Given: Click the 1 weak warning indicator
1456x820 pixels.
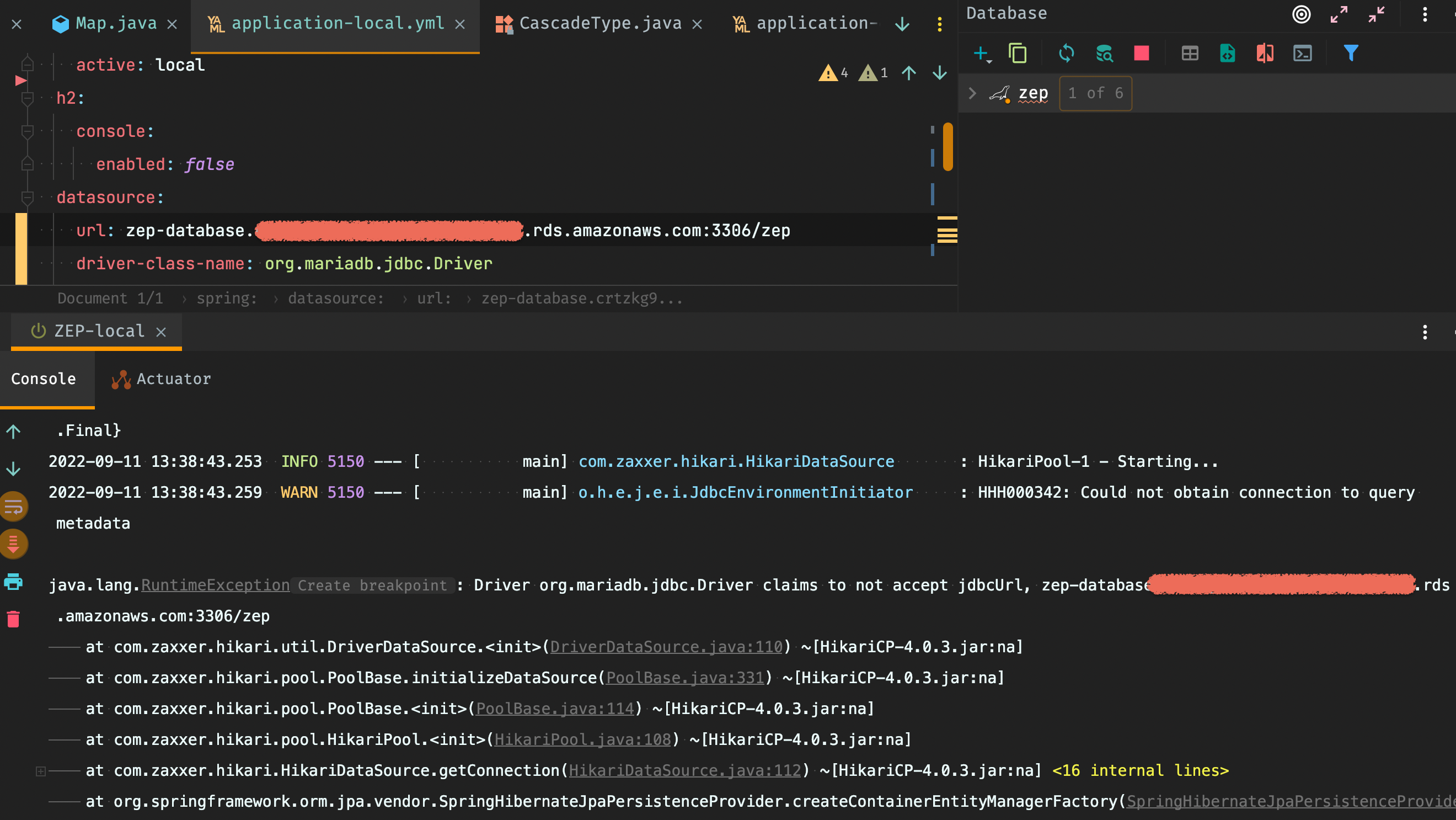Looking at the screenshot, I should (x=873, y=73).
